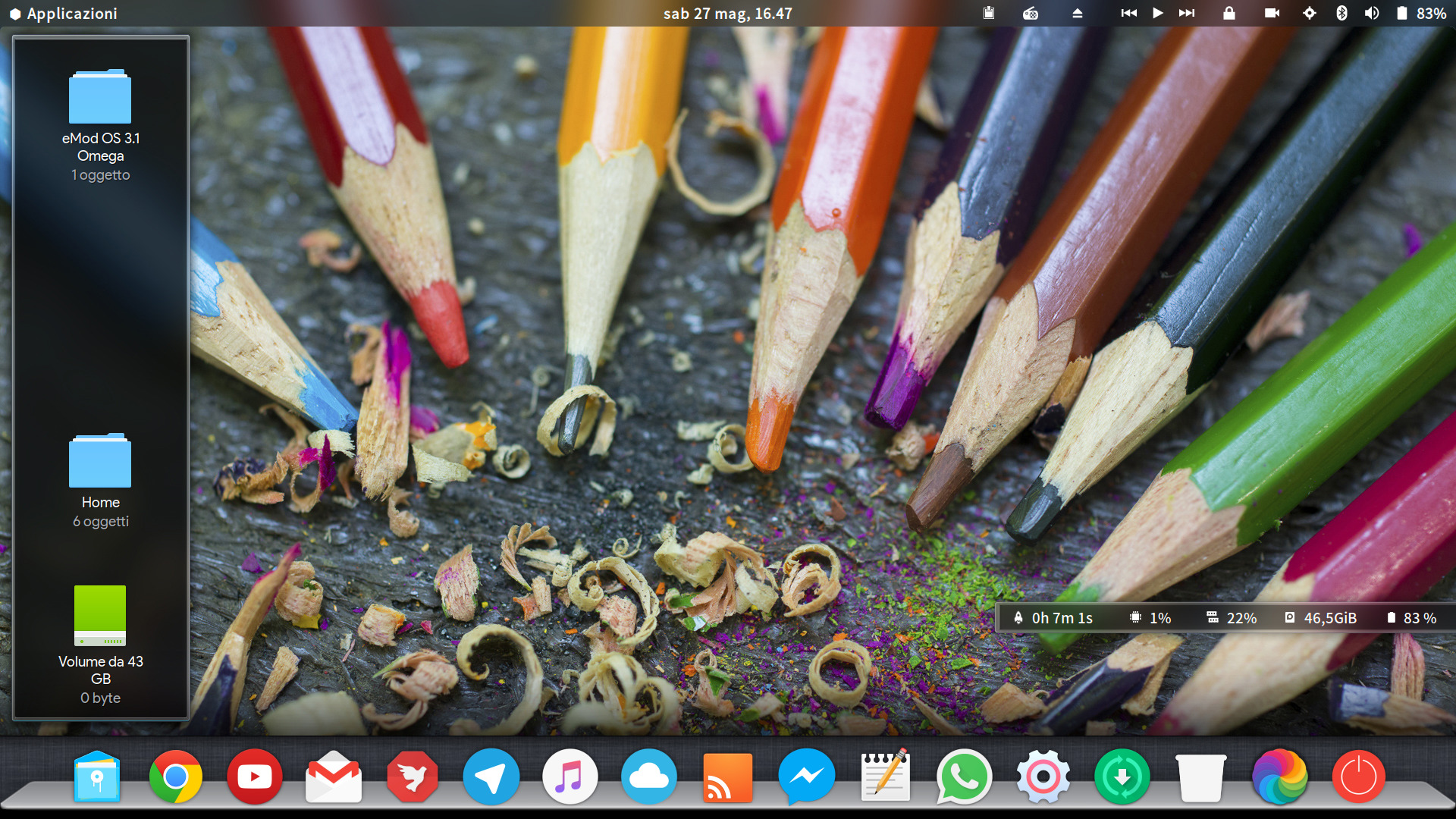Image resolution: width=1456 pixels, height=819 pixels.
Task: Open the Music app in dock
Action: (x=570, y=777)
